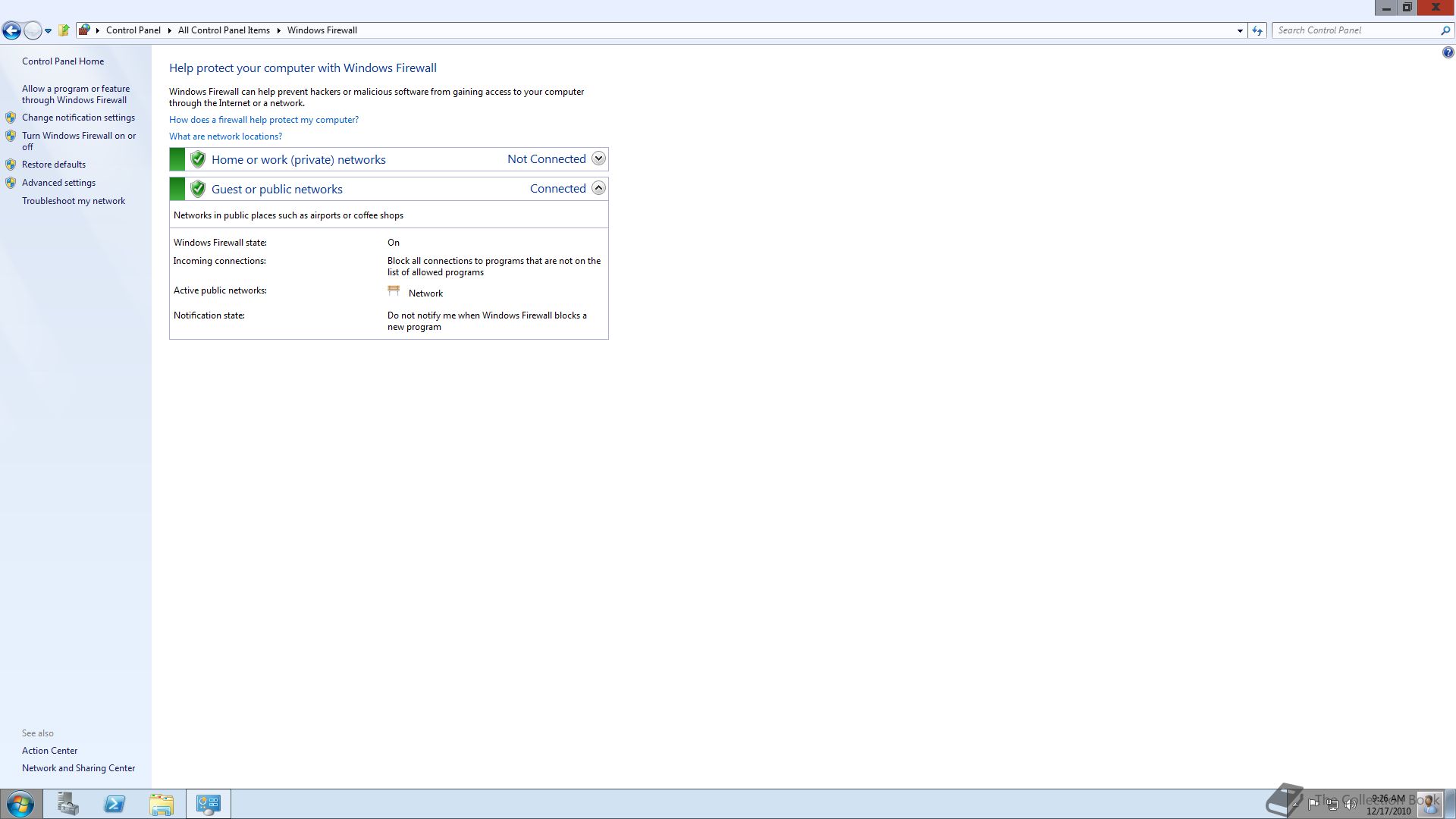This screenshot has width=1456, height=819.
Task: Open the Windows Start button
Action: (x=20, y=804)
